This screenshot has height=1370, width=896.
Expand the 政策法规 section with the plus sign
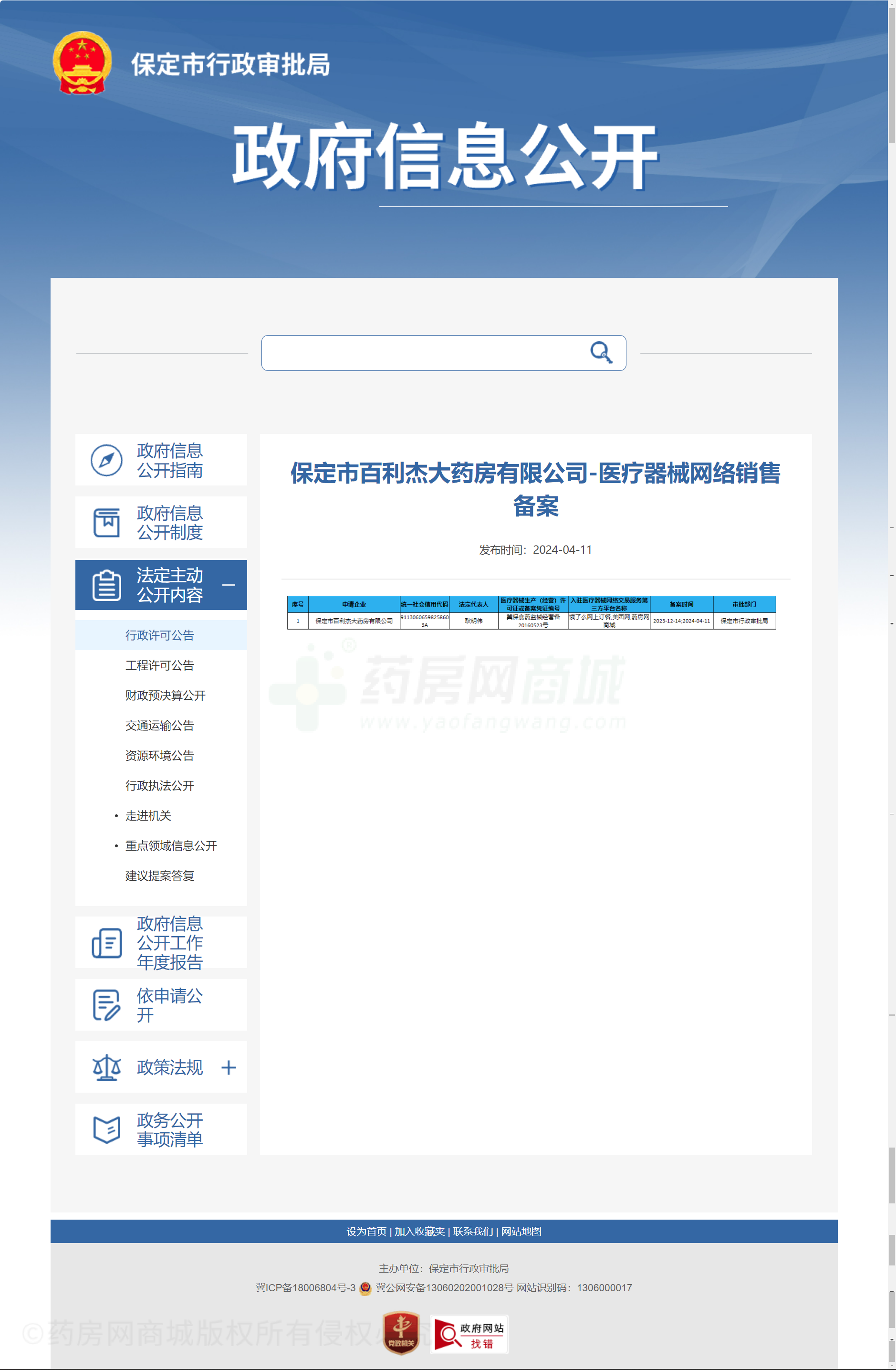(229, 1068)
